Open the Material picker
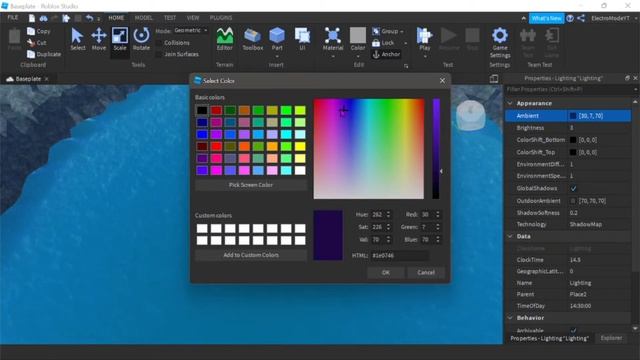Screen dimensions: 640x360 [333, 36]
